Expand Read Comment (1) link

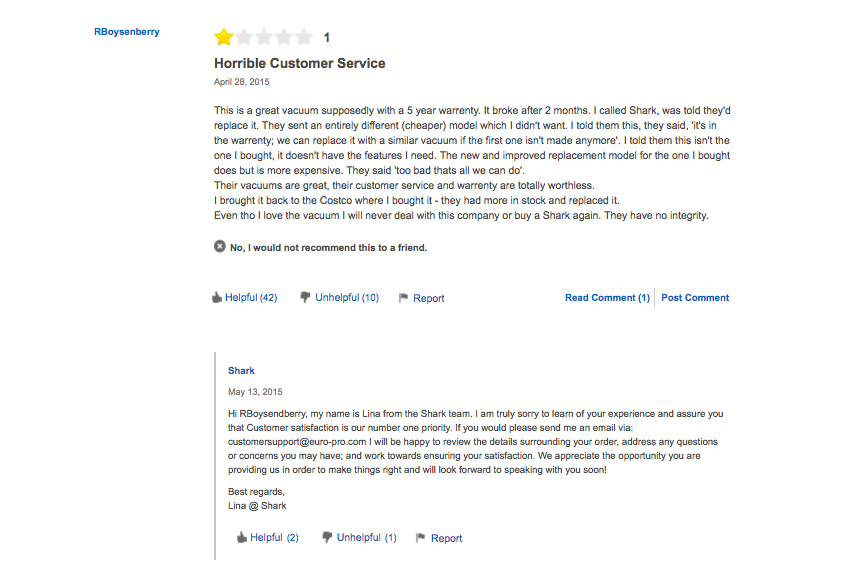click(x=607, y=298)
